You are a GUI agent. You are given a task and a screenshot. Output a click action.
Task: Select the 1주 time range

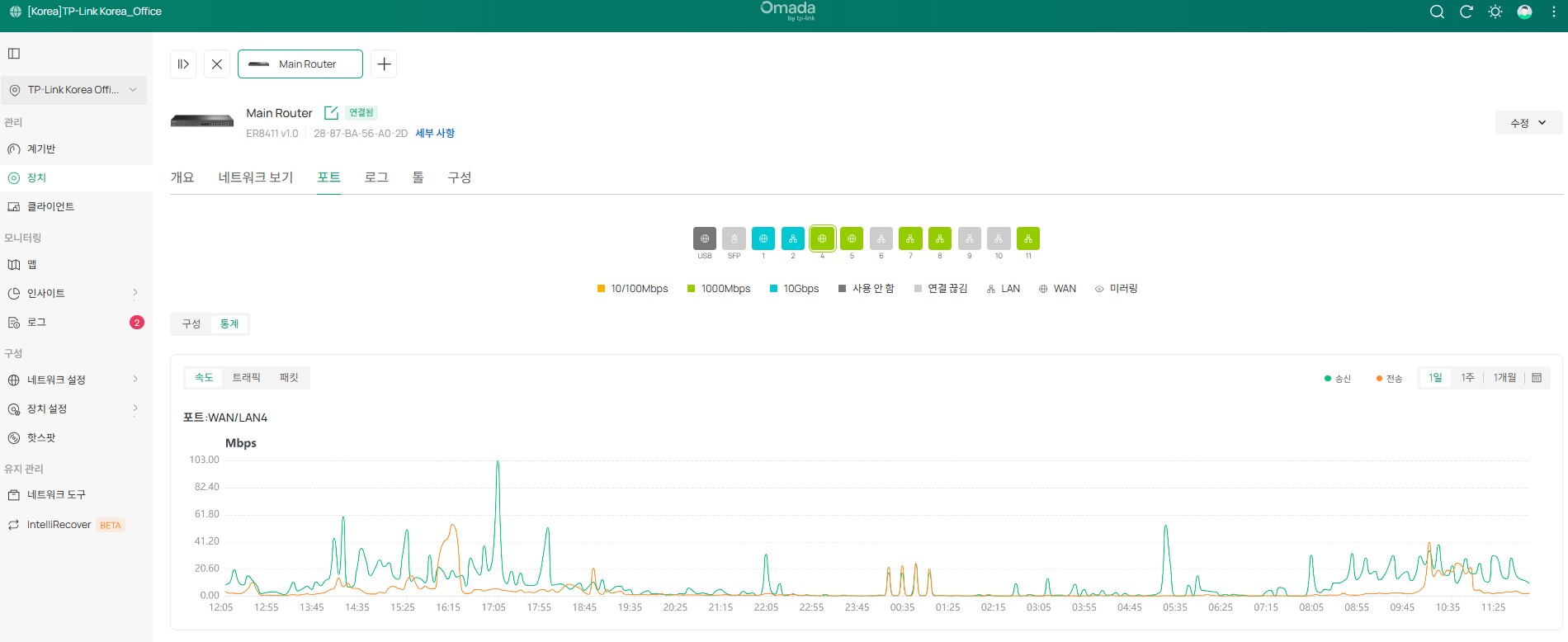tap(1467, 378)
